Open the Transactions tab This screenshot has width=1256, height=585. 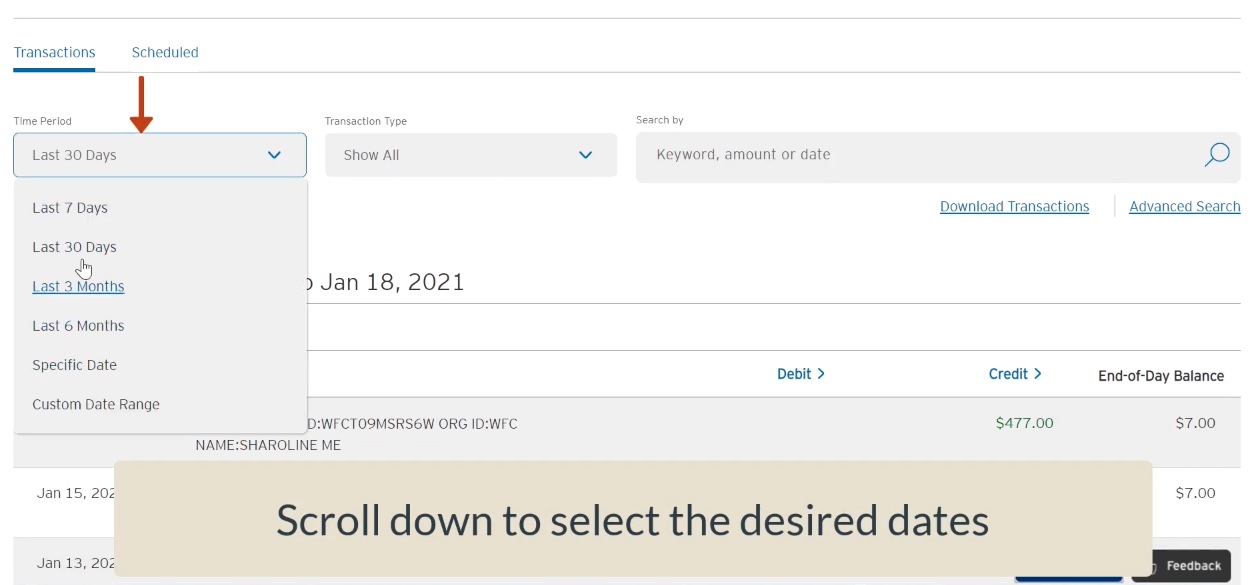coord(55,52)
